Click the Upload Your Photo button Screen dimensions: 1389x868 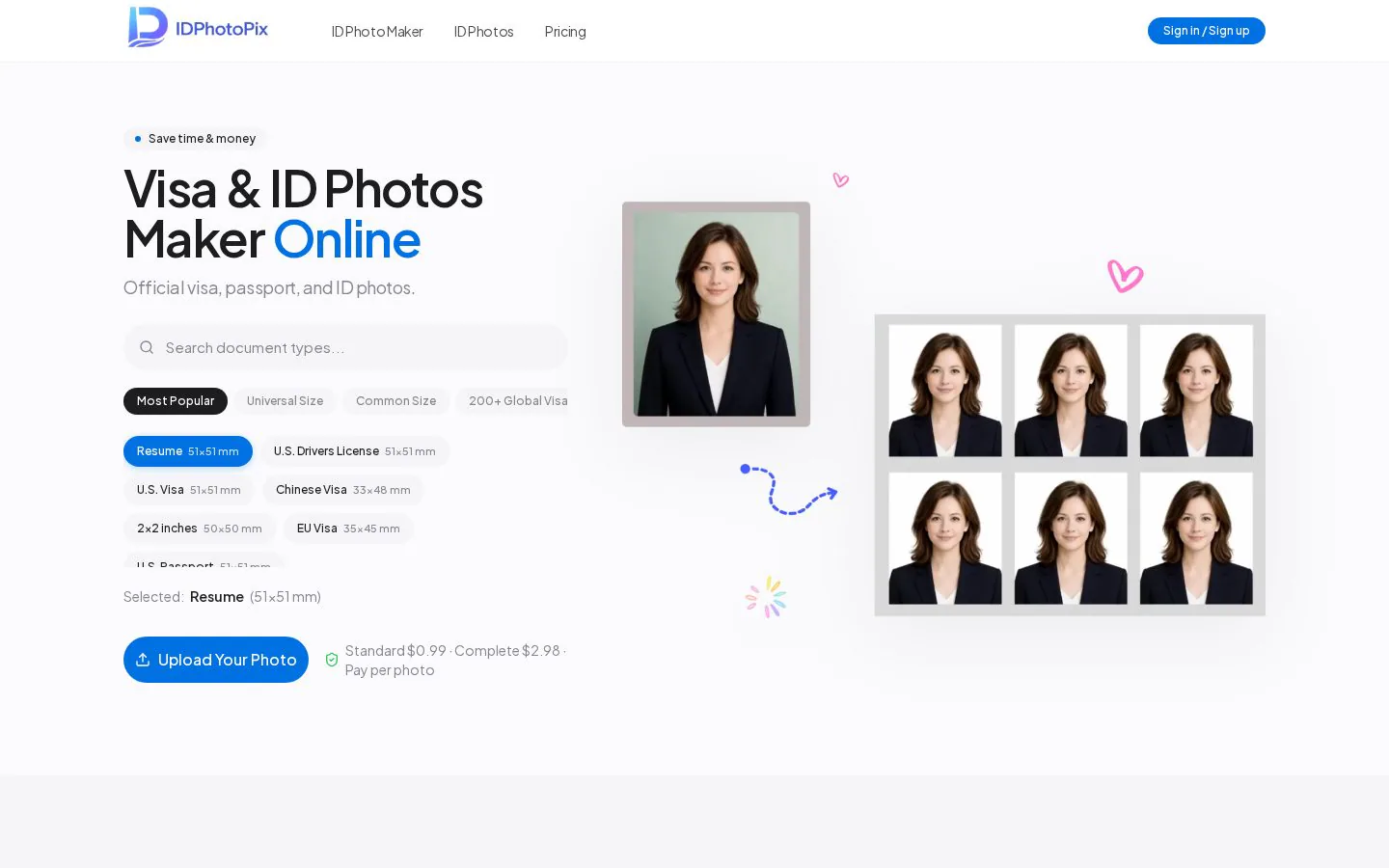(216, 660)
